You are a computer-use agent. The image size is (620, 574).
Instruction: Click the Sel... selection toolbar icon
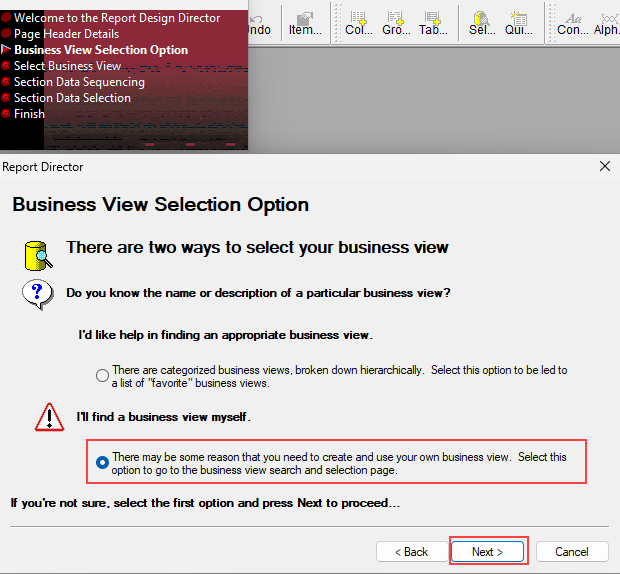click(x=482, y=25)
